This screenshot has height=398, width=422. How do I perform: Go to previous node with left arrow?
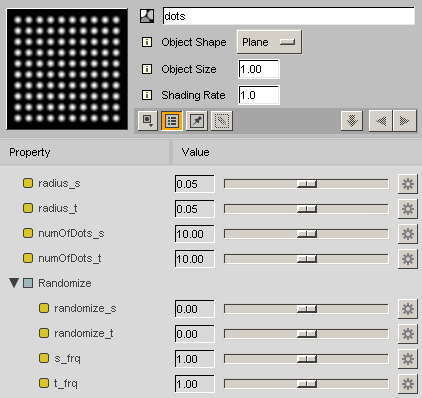(x=381, y=121)
